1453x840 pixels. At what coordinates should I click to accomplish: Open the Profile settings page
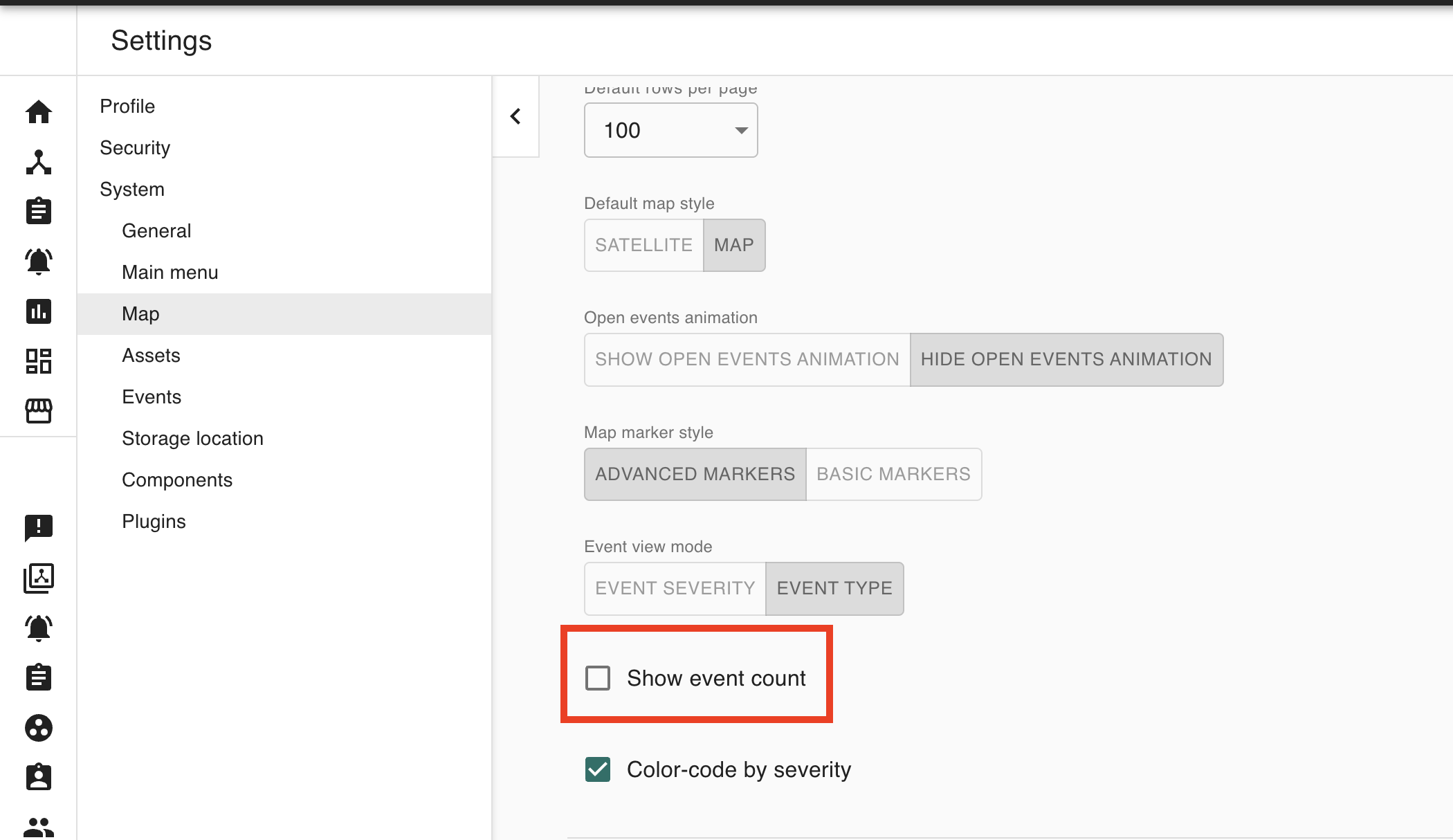[x=127, y=106]
